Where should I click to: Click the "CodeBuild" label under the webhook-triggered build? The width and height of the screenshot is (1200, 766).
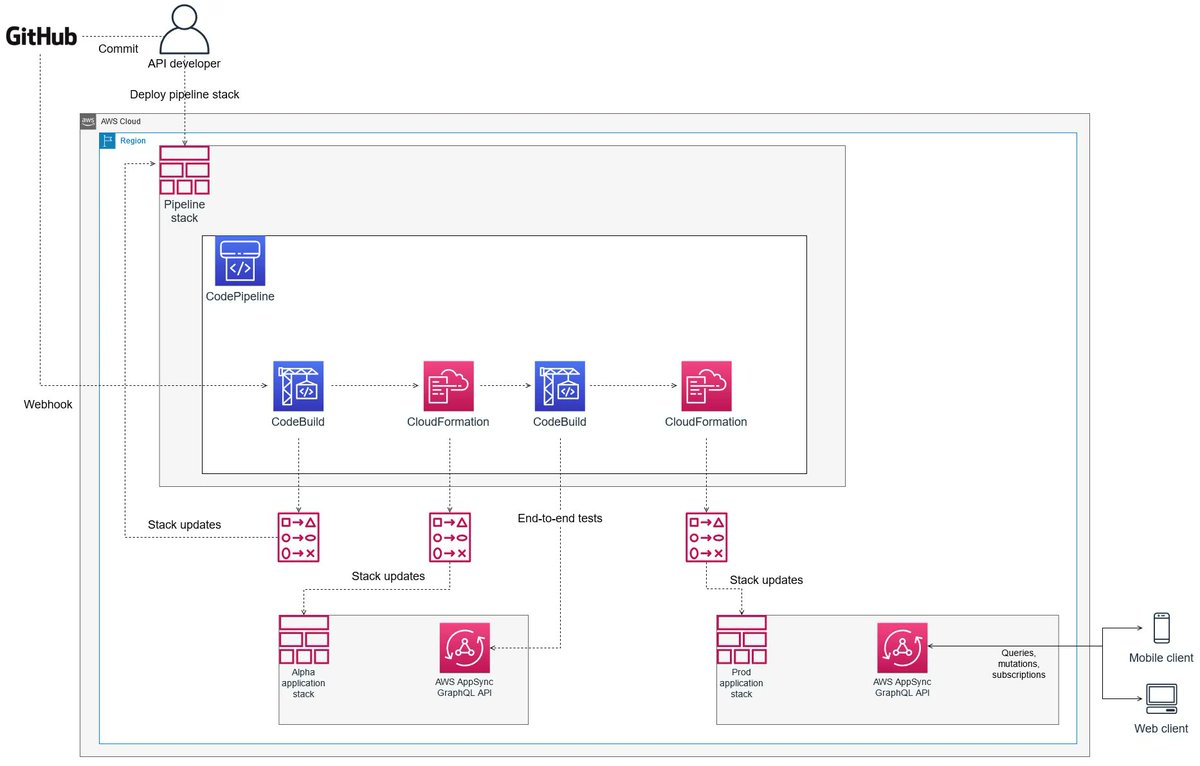pyautogui.click(x=298, y=422)
